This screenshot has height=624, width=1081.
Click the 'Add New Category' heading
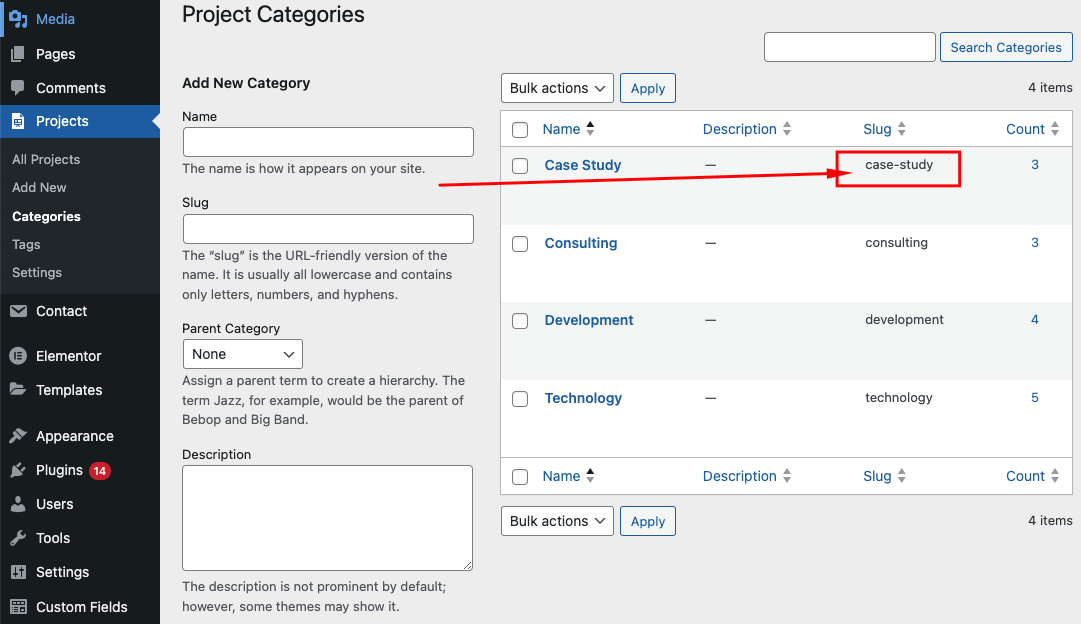pyautogui.click(x=246, y=83)
